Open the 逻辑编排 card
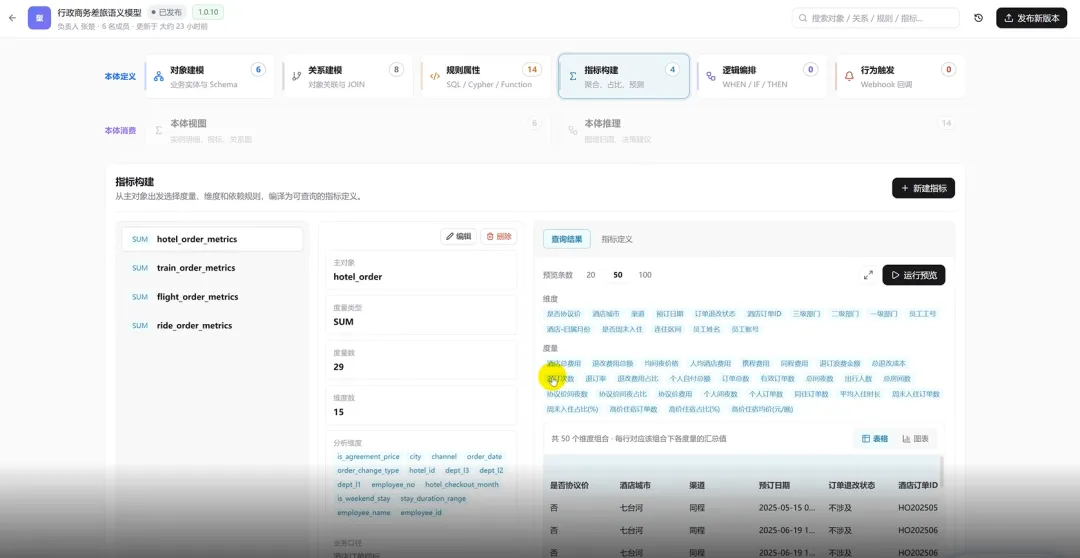This screenshot has height=558, width=1080. (762, 76)
